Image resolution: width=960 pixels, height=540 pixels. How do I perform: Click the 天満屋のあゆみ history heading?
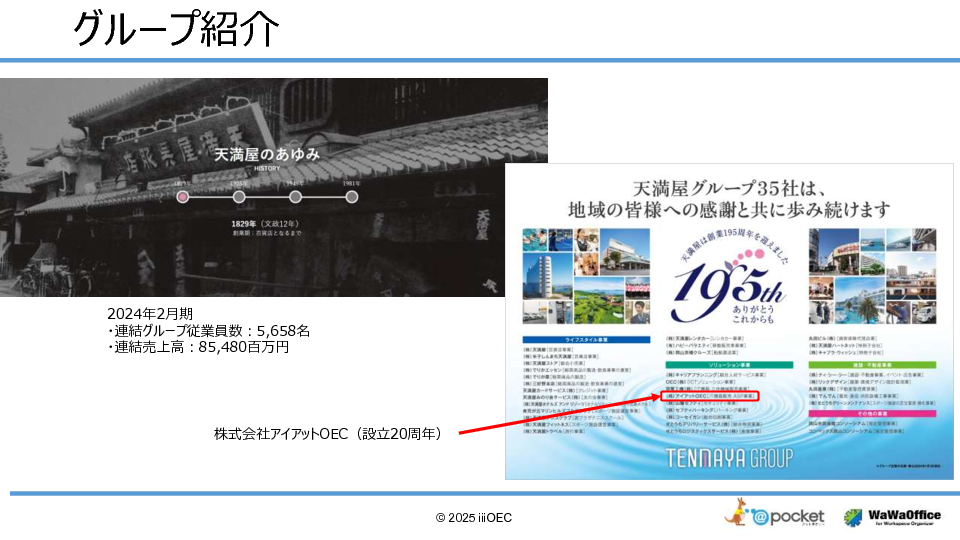267,155
